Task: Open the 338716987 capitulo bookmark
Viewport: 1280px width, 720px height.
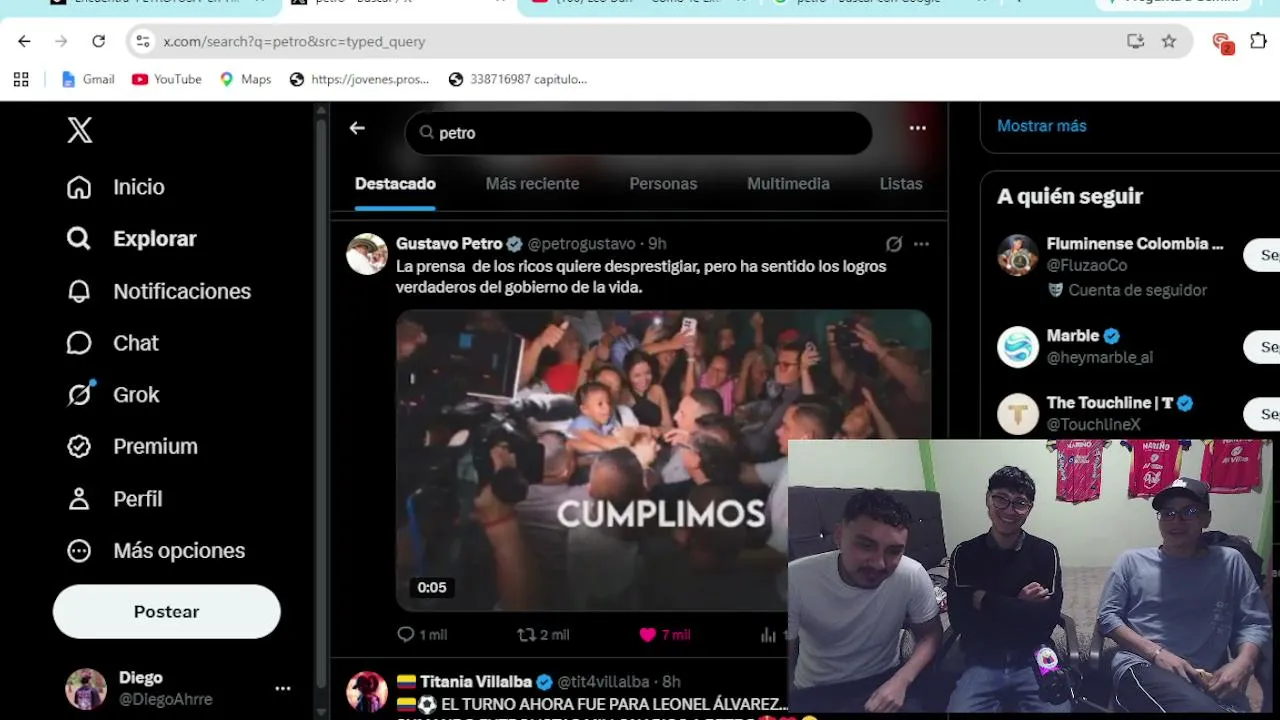Action: pos(518,79)
